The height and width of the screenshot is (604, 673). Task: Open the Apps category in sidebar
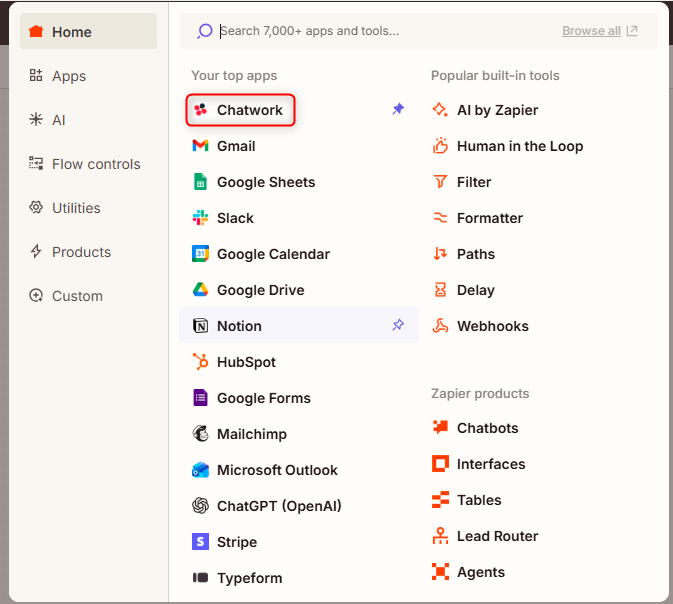click(x=68, y=76)
